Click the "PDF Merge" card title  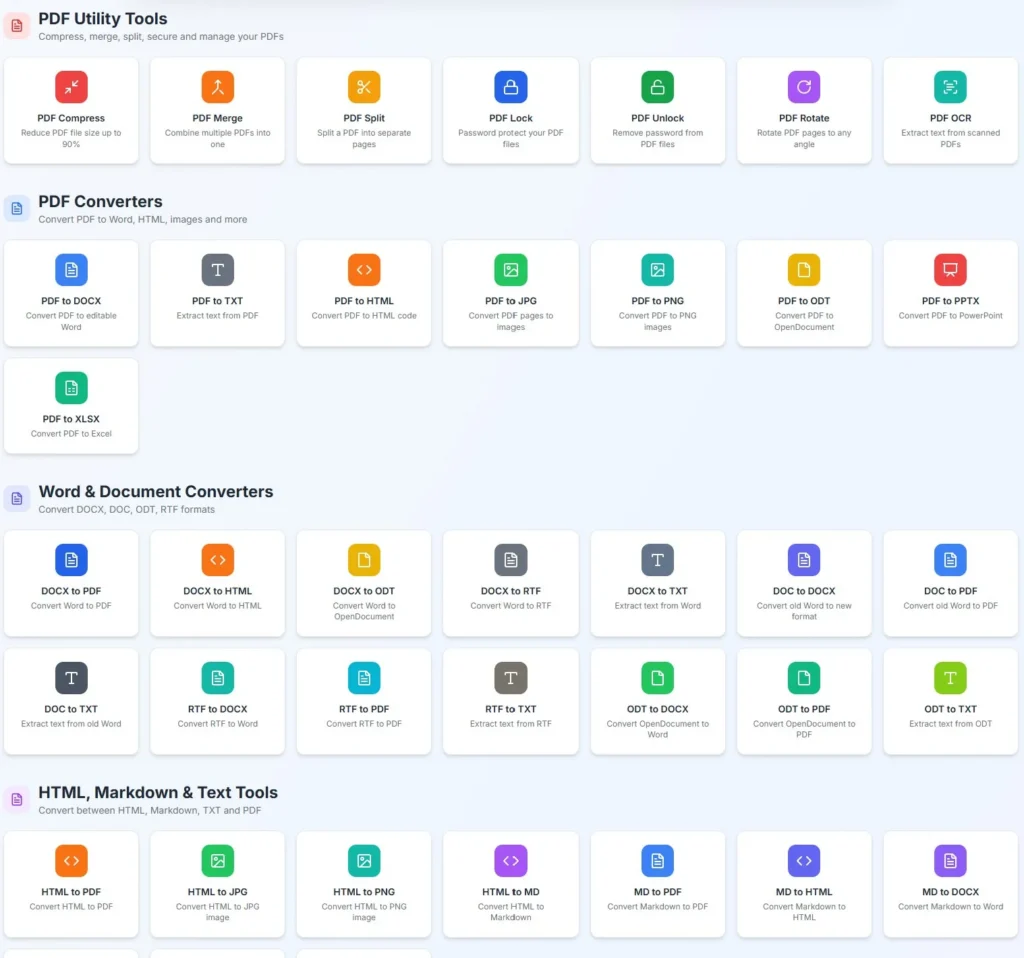(x=217, y=118)
